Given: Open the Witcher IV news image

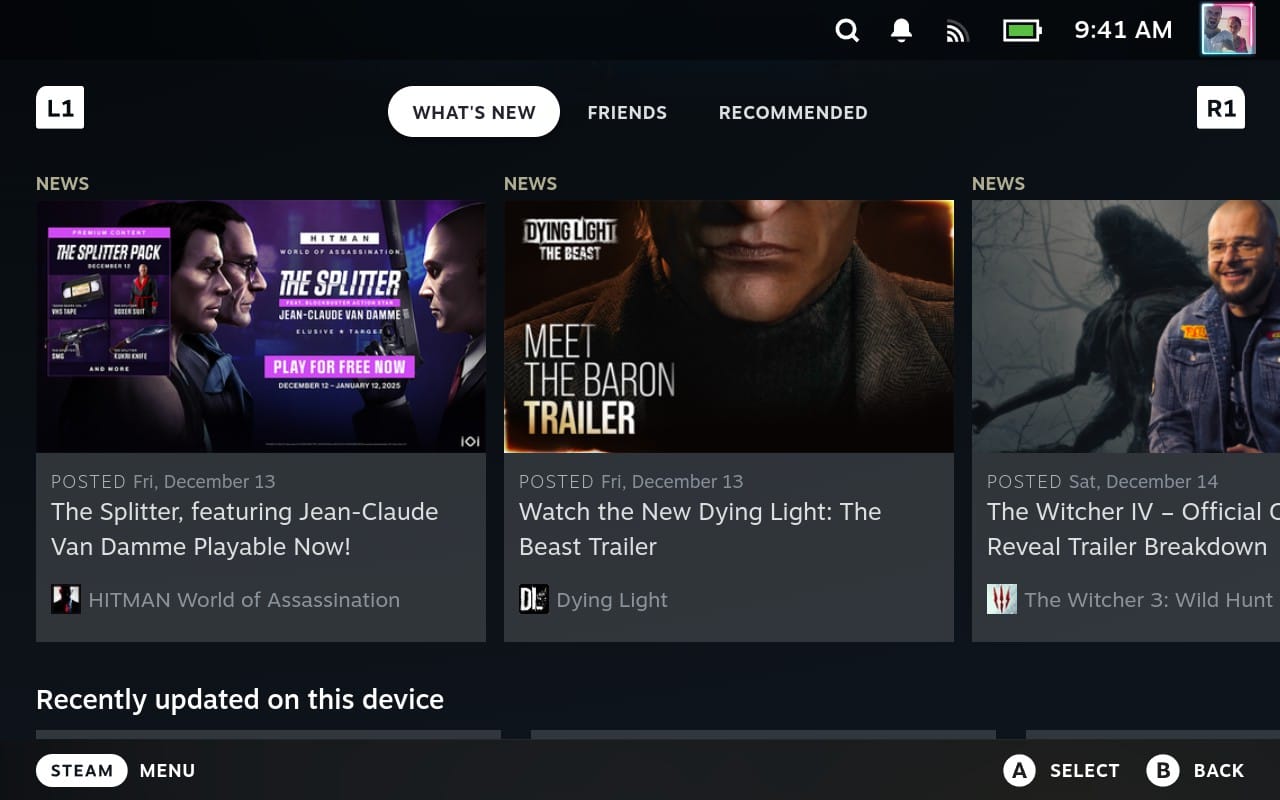Looking at the screenshot, I should tap(1126, 326).
